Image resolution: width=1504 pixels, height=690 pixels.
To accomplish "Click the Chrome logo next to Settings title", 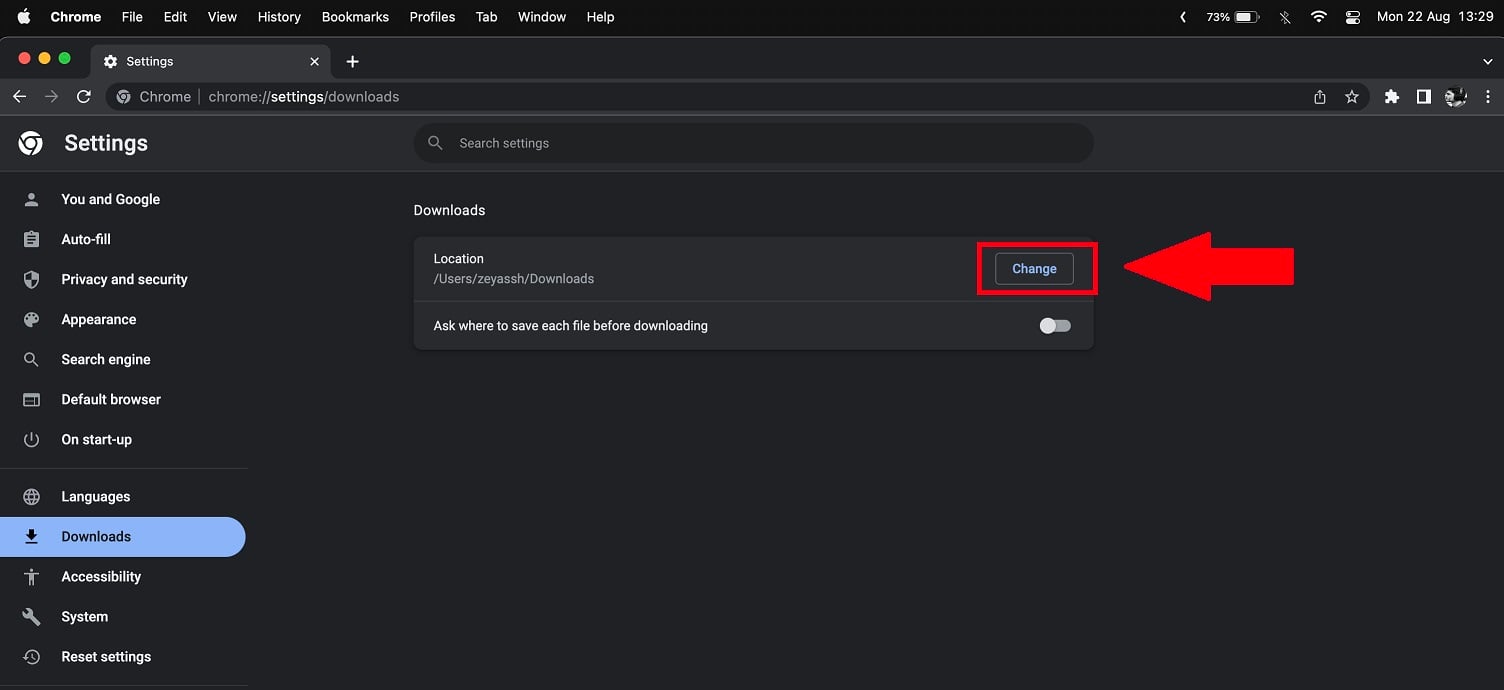I will [x=31, y=143].
